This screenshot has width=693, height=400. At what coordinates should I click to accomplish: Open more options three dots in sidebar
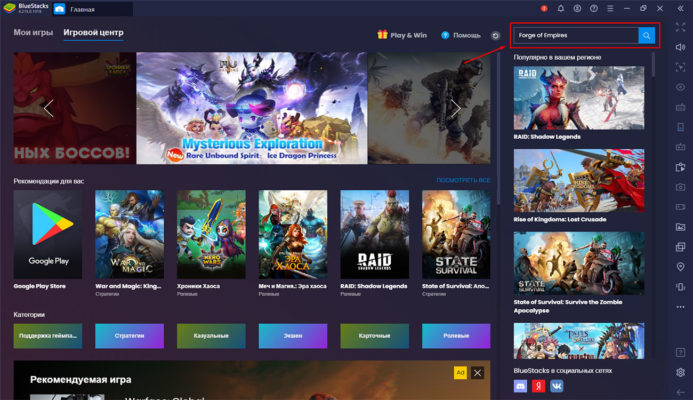point(681,307)
